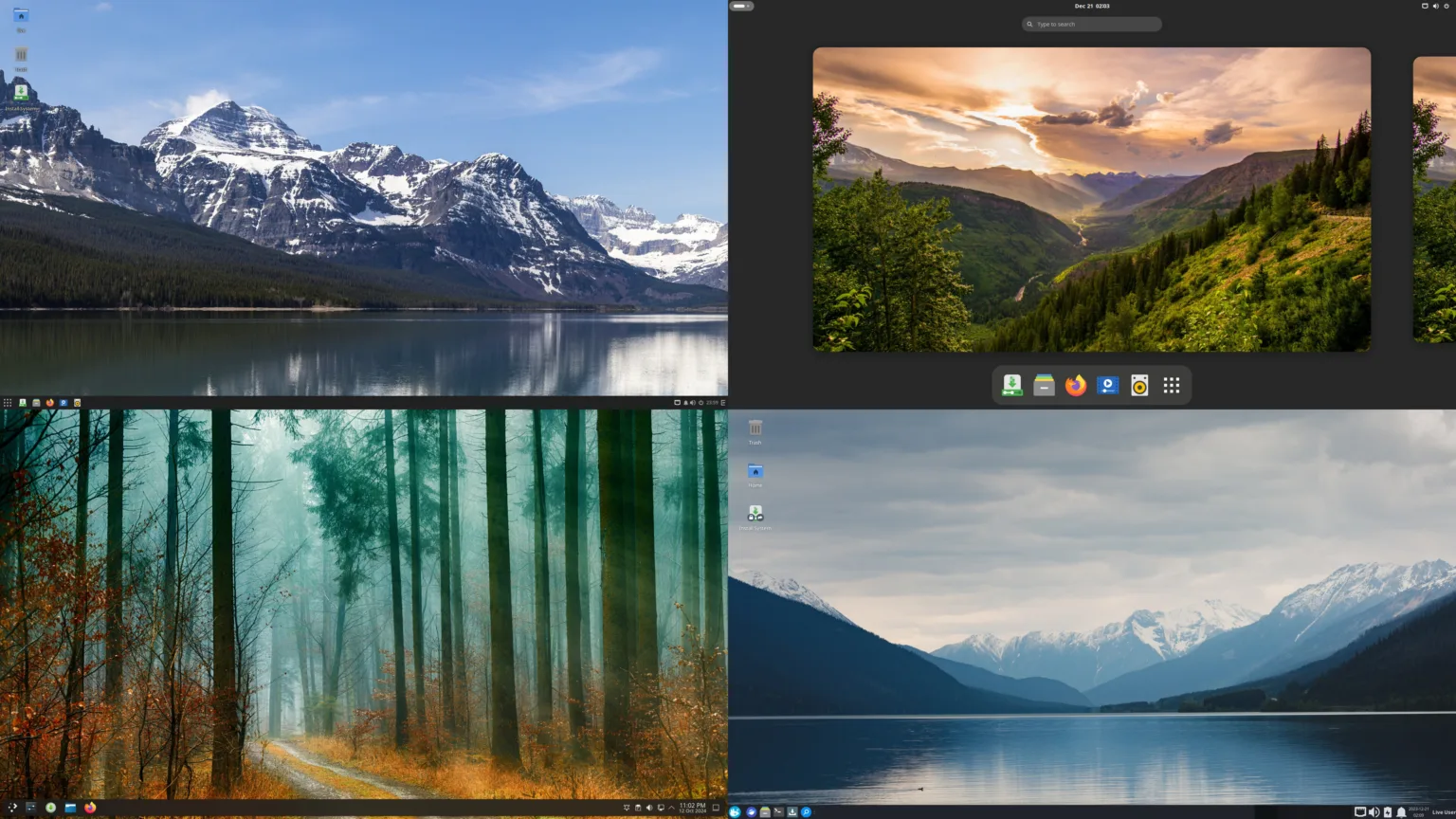Open the applications grid menu on the top-left panel

pyautogui.click(x=8, y=403)
